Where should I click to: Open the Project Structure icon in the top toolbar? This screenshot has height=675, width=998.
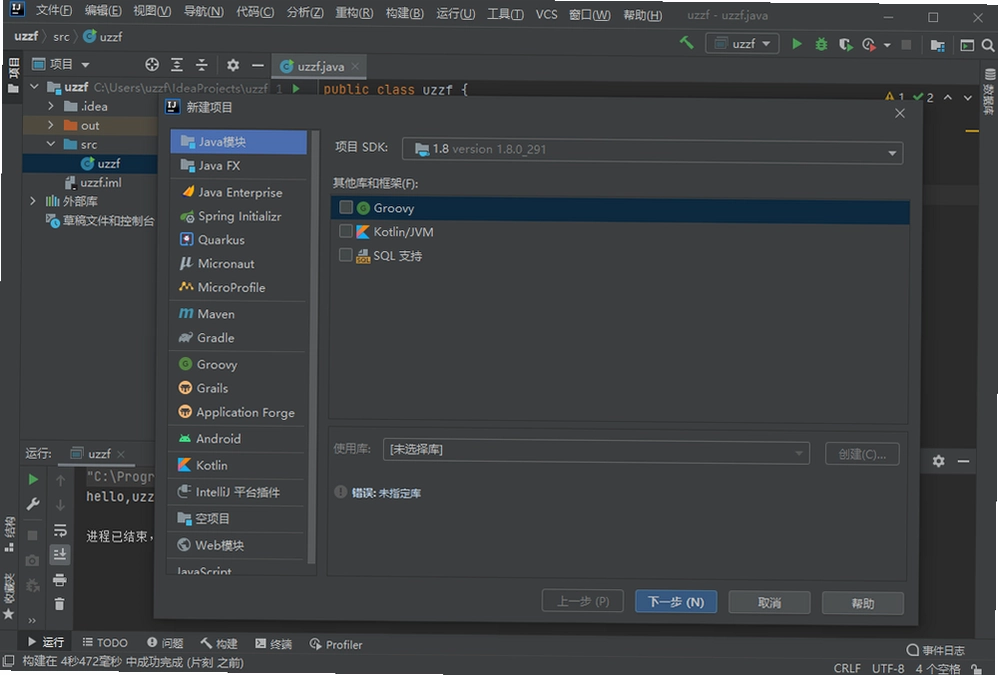[x=937, y=45]
